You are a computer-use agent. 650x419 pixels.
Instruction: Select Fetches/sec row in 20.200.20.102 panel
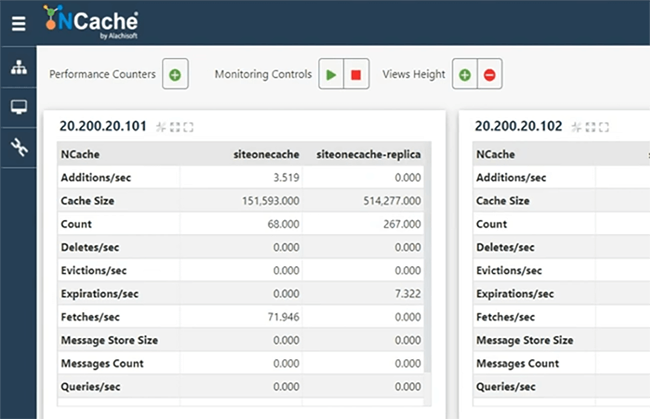coord(561,317)
